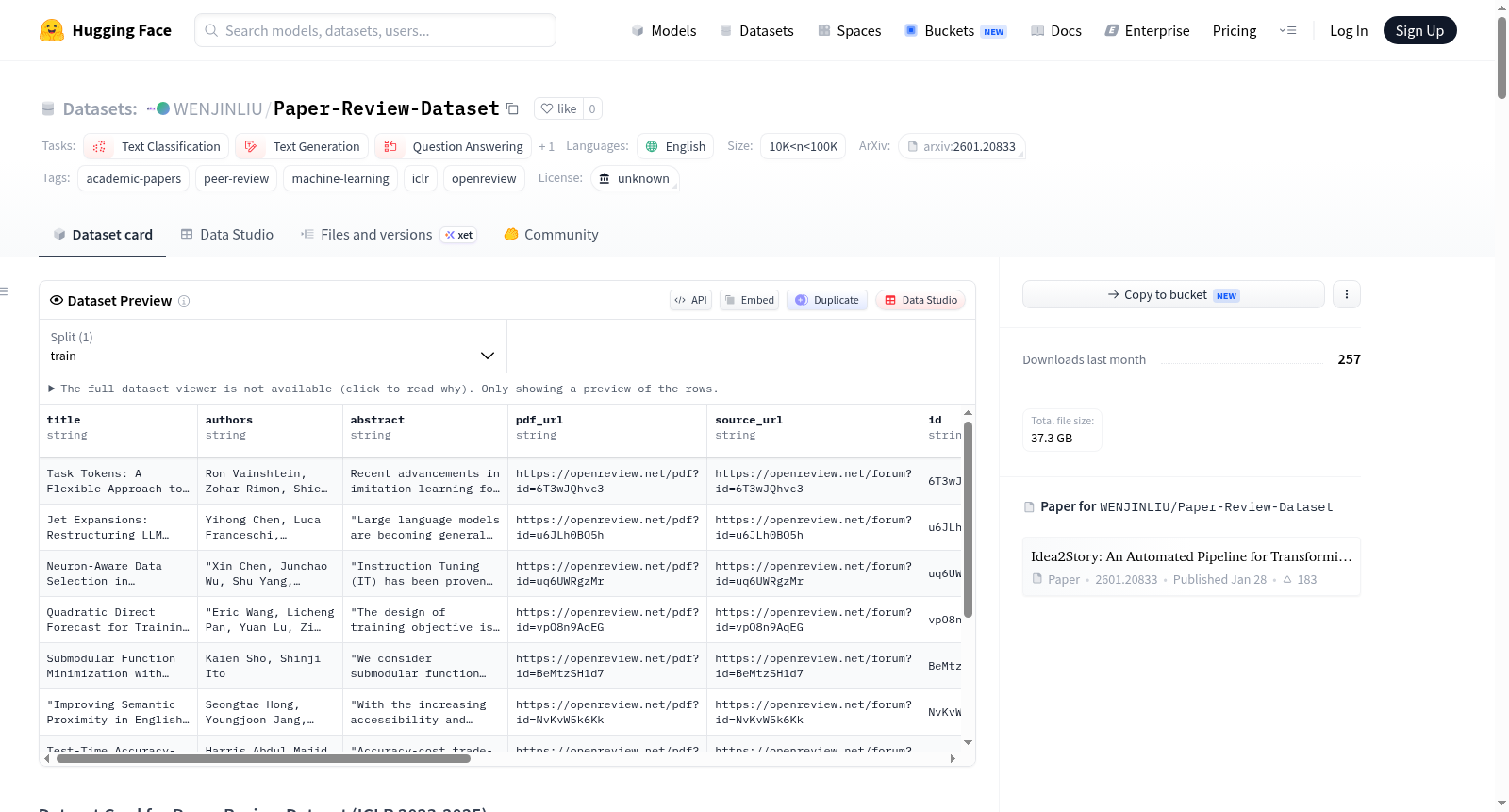The width and height of the screenshot is (1509, 812).
Task: Click the table's horizontal scrollbar
Action: coord(263,758)
